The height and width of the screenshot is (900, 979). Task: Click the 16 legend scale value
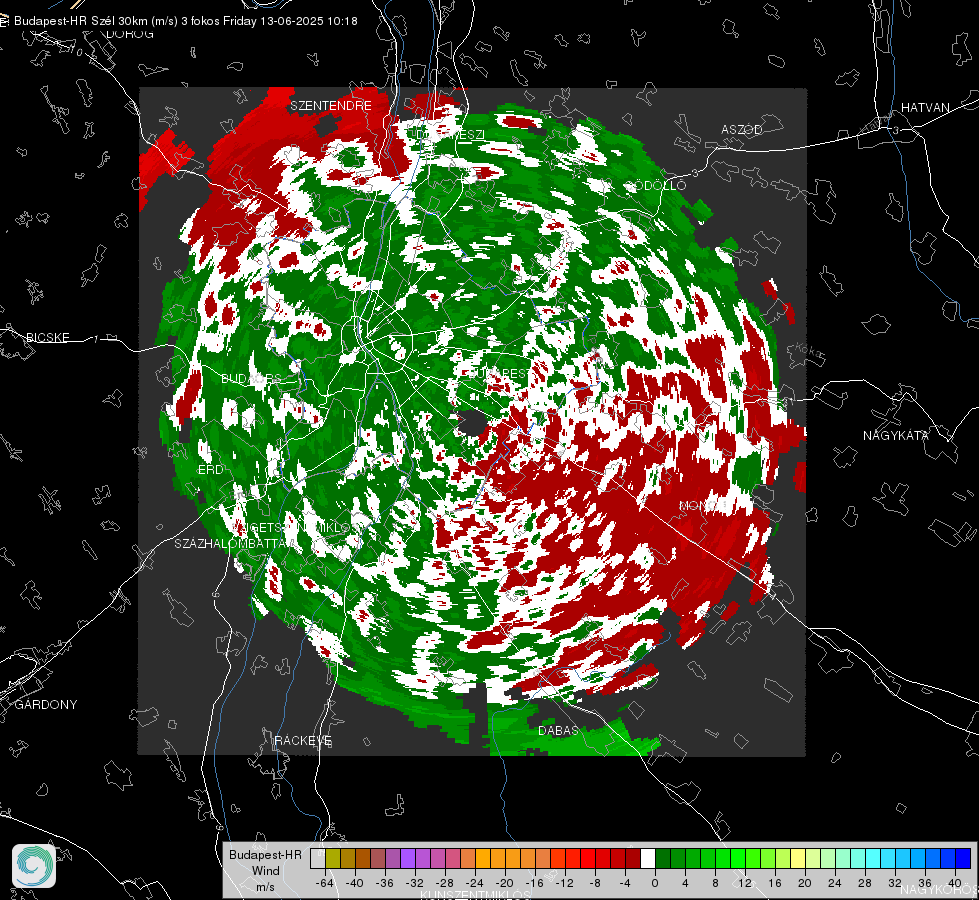(x=775, y=883)
